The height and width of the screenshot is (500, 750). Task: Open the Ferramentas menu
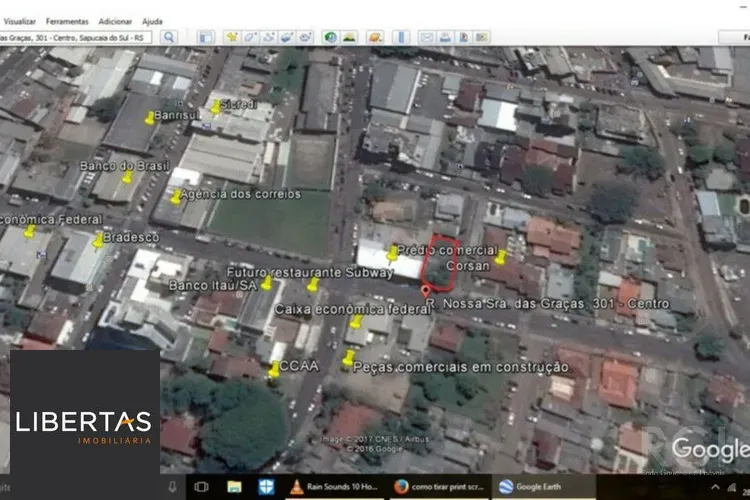coord(68,21)
